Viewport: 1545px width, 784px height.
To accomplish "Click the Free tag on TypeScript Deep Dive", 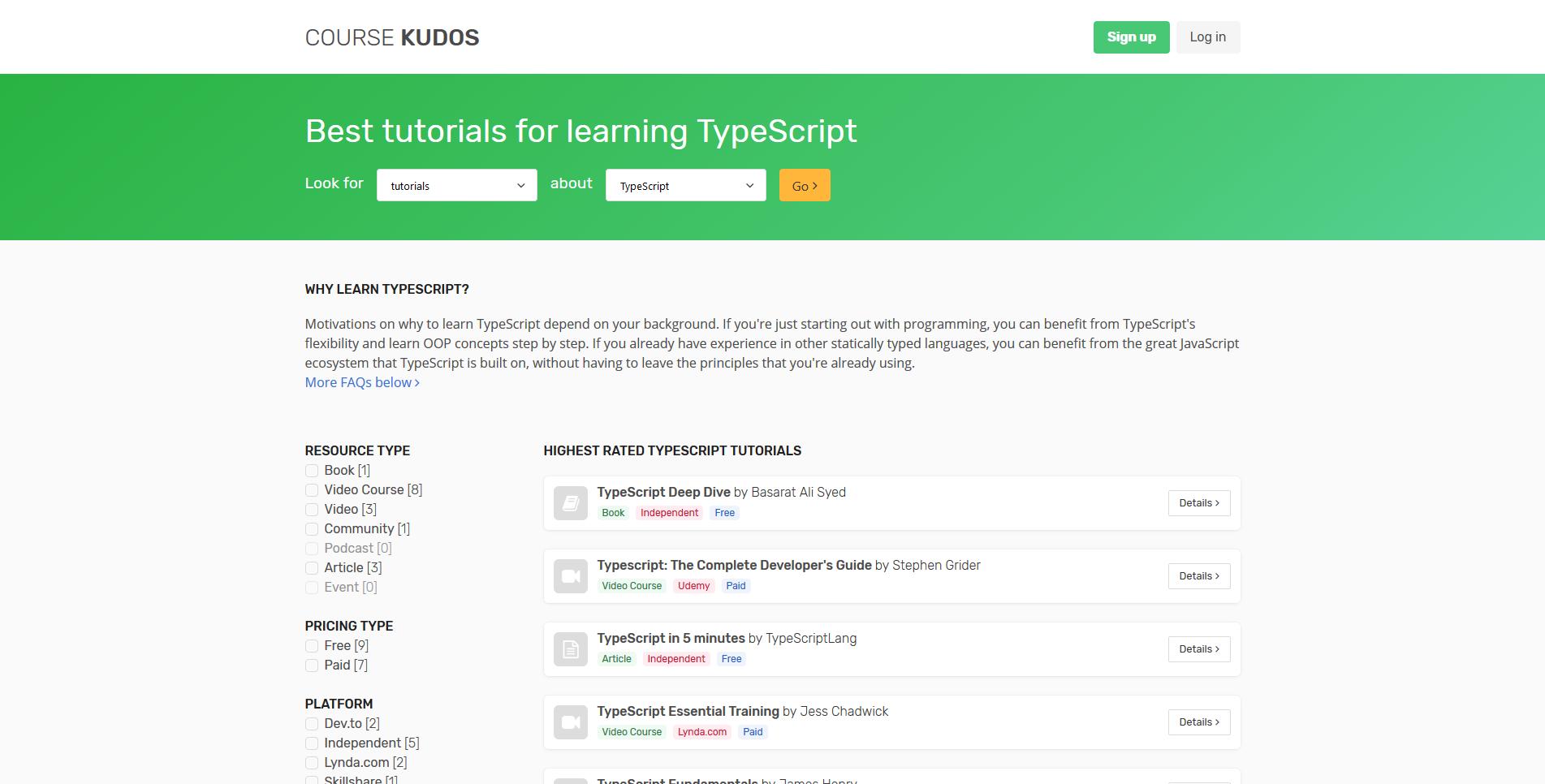I will 725,513.
